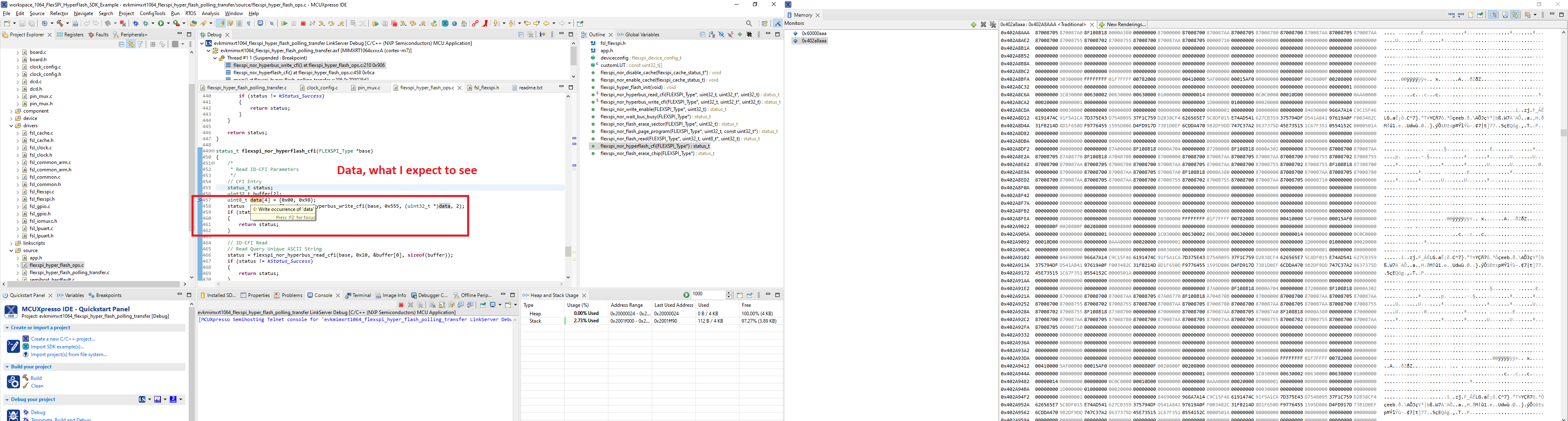Terminate the debug session
The height and width of the screenshot is (421, 1568).
pyautogui.click(x=304, y=23)
